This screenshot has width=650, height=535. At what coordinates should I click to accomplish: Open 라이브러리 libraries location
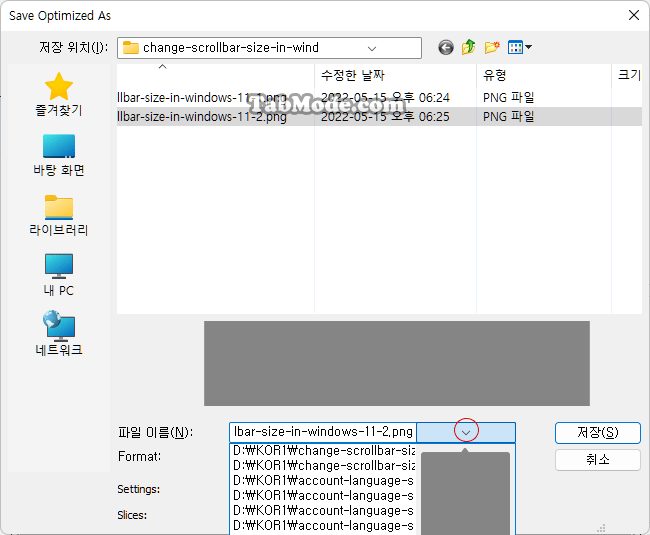click(59, 215)
